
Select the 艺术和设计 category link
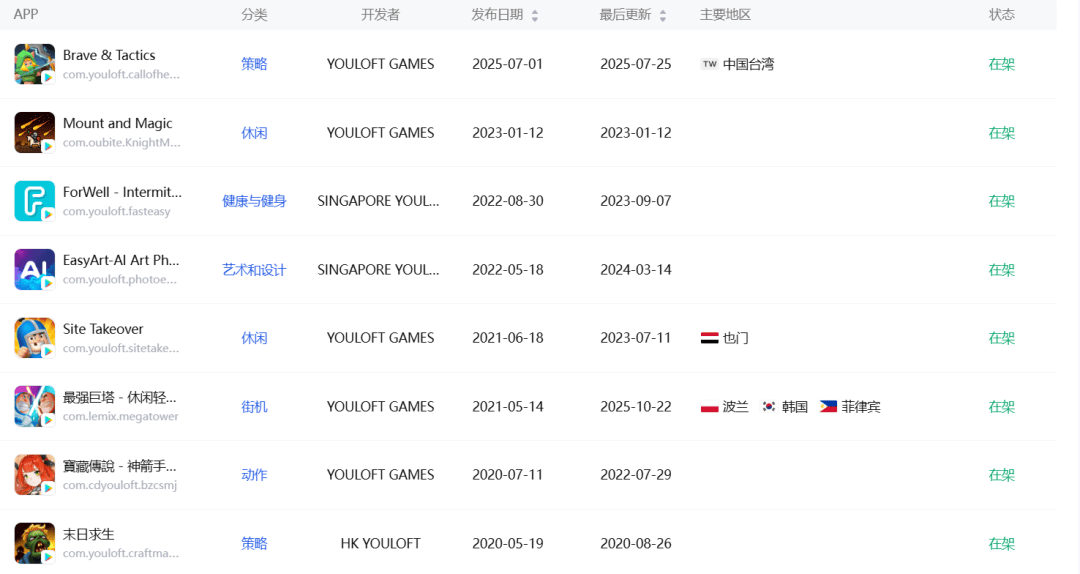point(254,270)
